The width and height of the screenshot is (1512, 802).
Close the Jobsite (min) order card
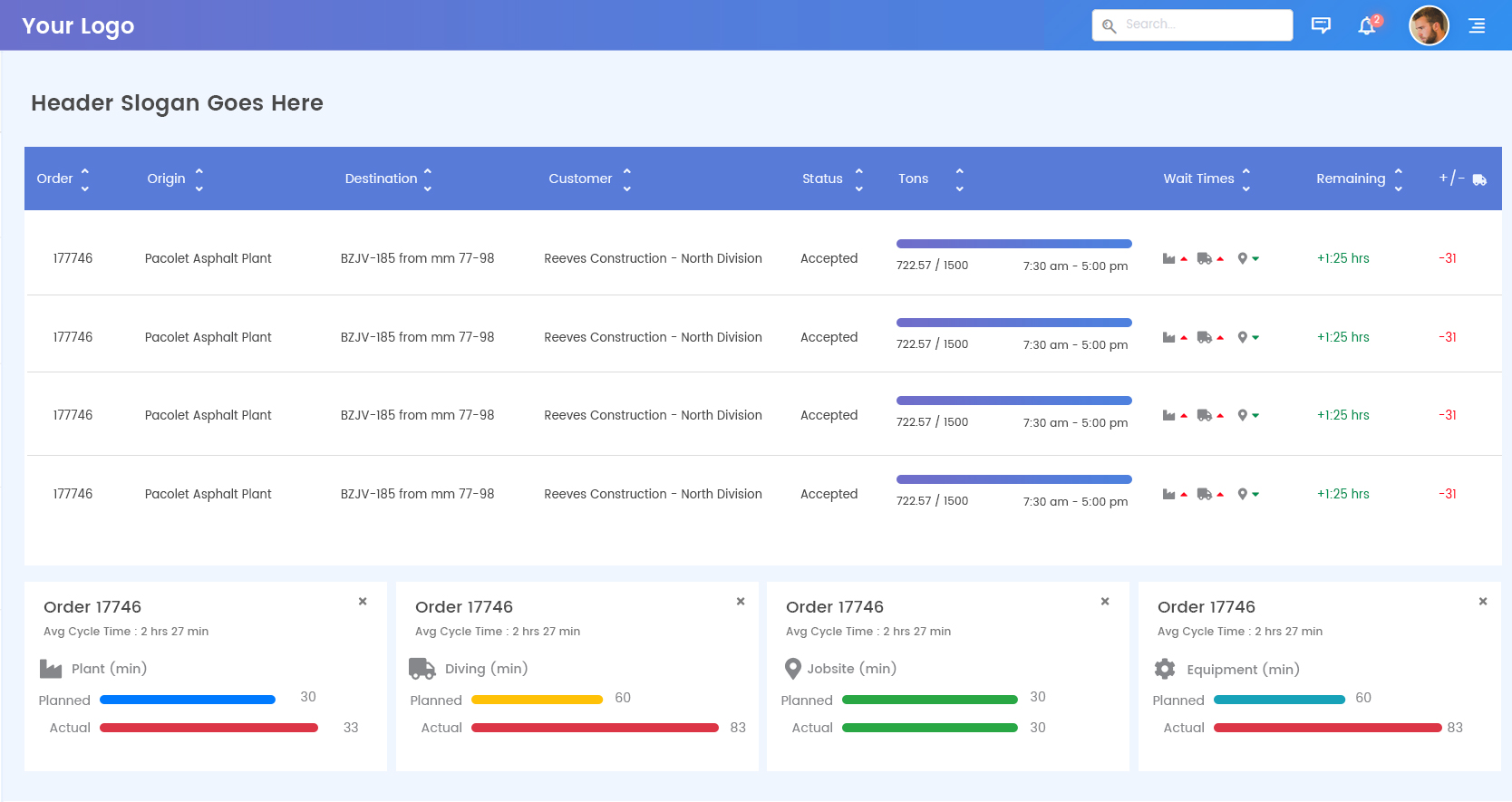point(1105,602)
